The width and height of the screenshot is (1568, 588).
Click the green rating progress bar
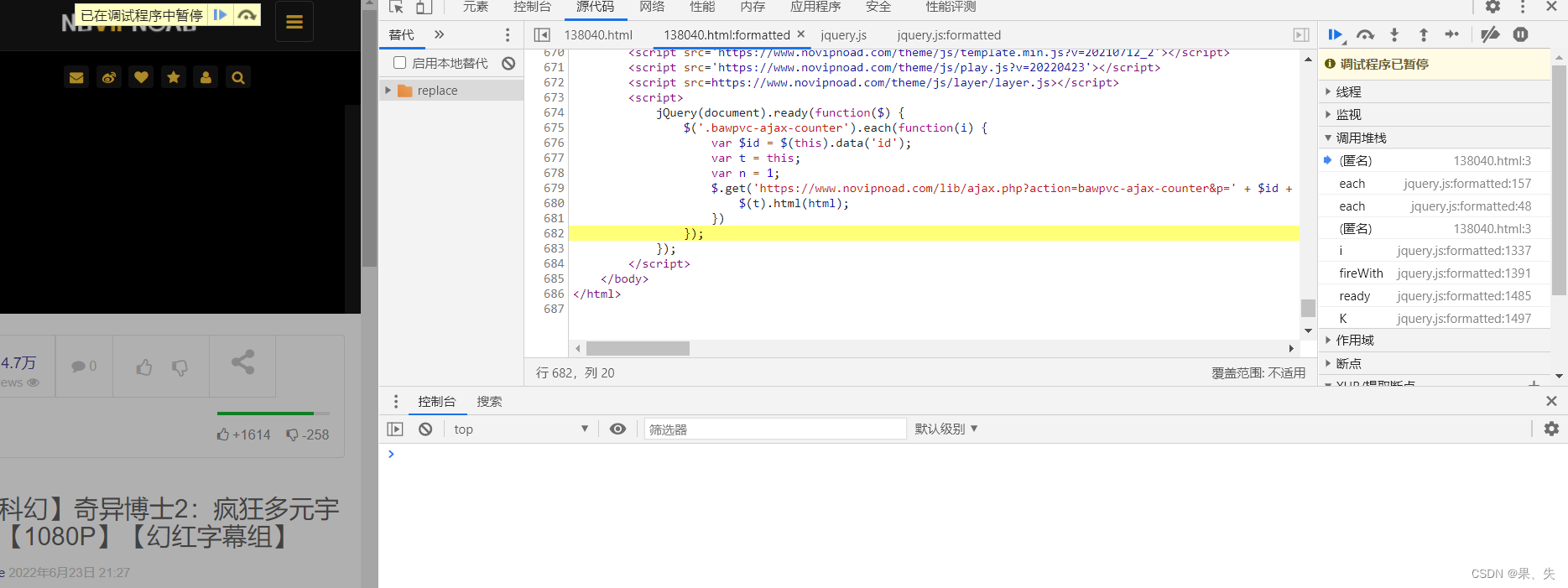(265, 414)
